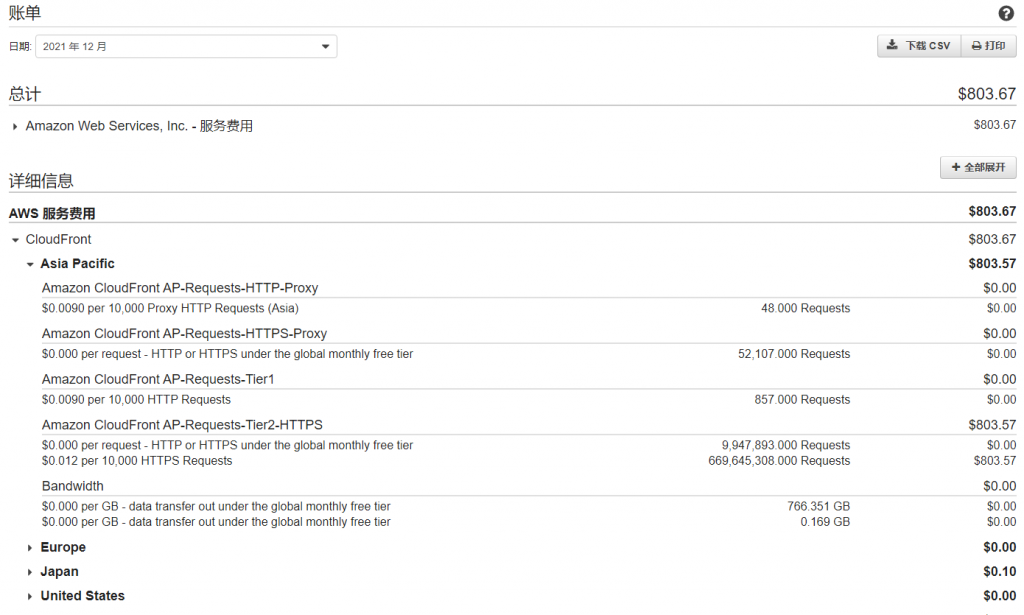The height and width of the screenshot is (615, 1024).
Task: Select the Asia Pacific amount $803.57
Action: (x=992, y=264)
